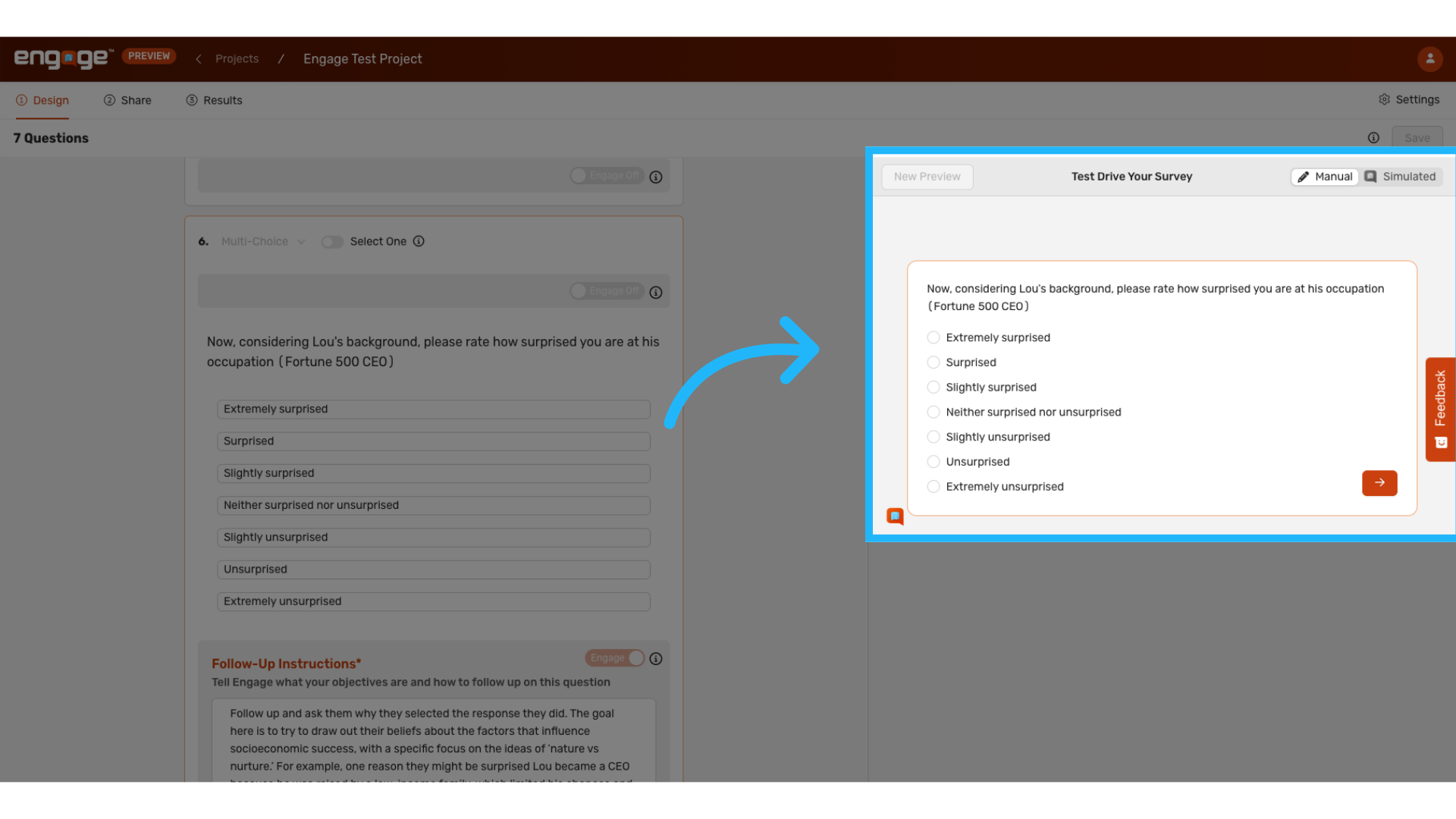This screenshot has width=1456, height=819.
Task: Click the Follow-Up Instructions heading
Action: 287,664
